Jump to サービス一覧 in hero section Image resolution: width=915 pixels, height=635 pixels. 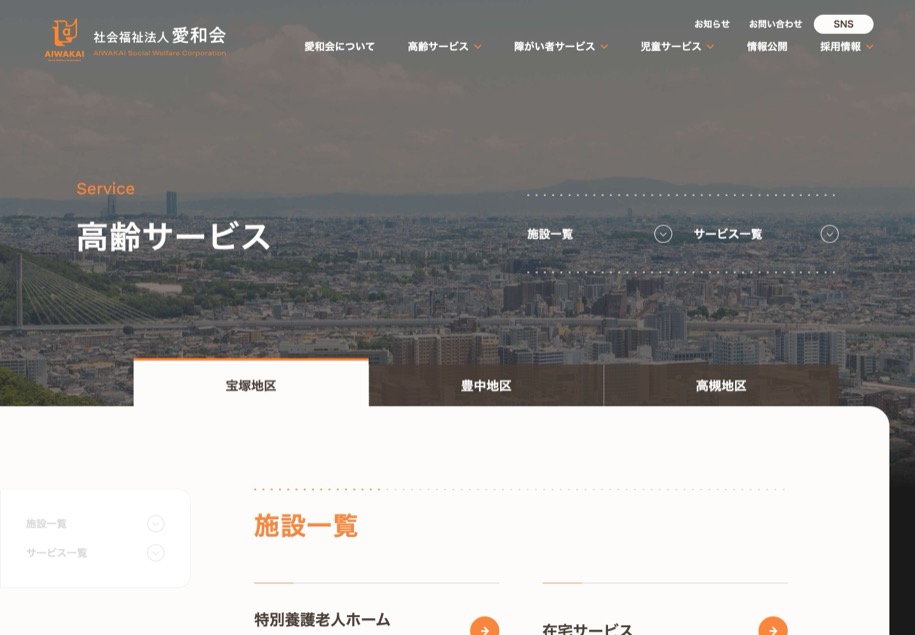728,234
